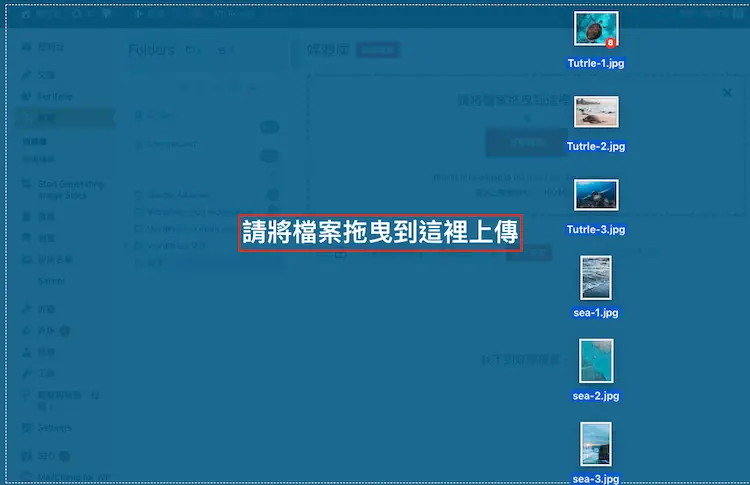Image resolution: width=750 pixels, height=485 pixels.
Task: Click the sea-1.jpg waves thumbnail
Action: point(596,277)
